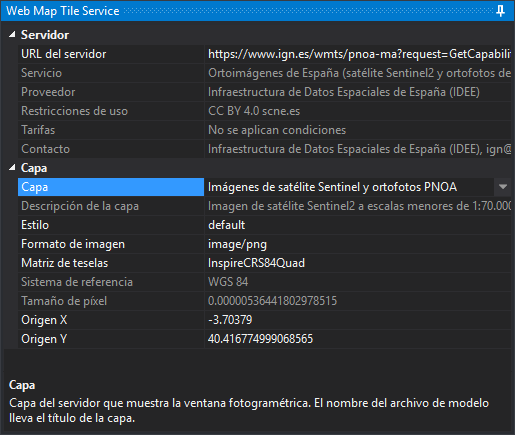Select the Servicio label

pos(41,73)
